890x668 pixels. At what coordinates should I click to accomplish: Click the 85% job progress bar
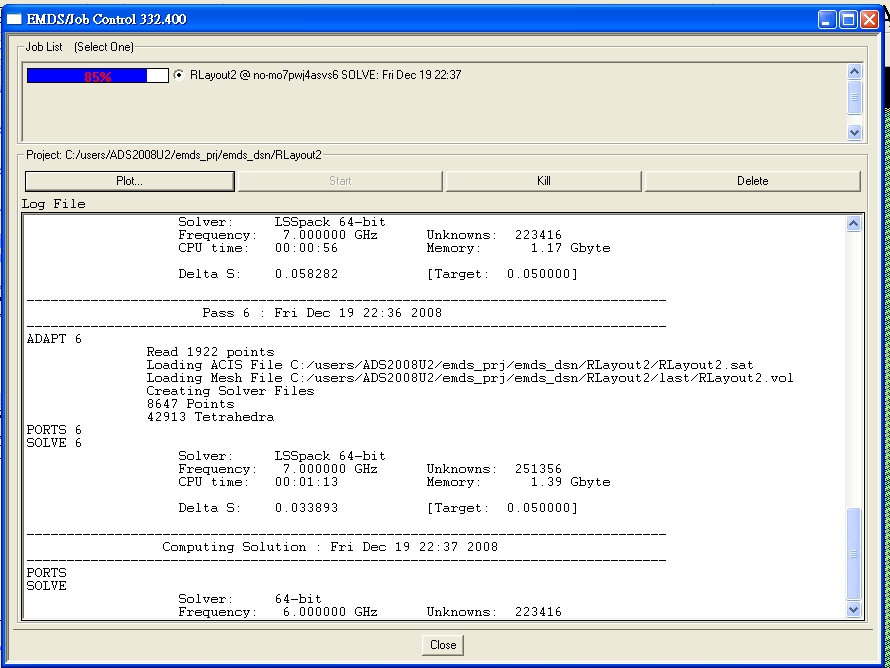coord(98,75)
